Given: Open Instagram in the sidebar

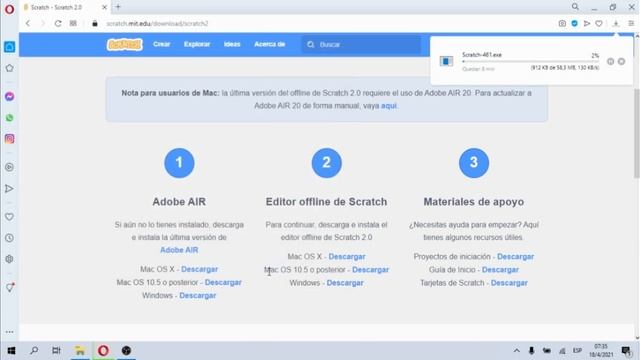Looking at the screenshot, I should pyautogui.click(x=9, y=139).
